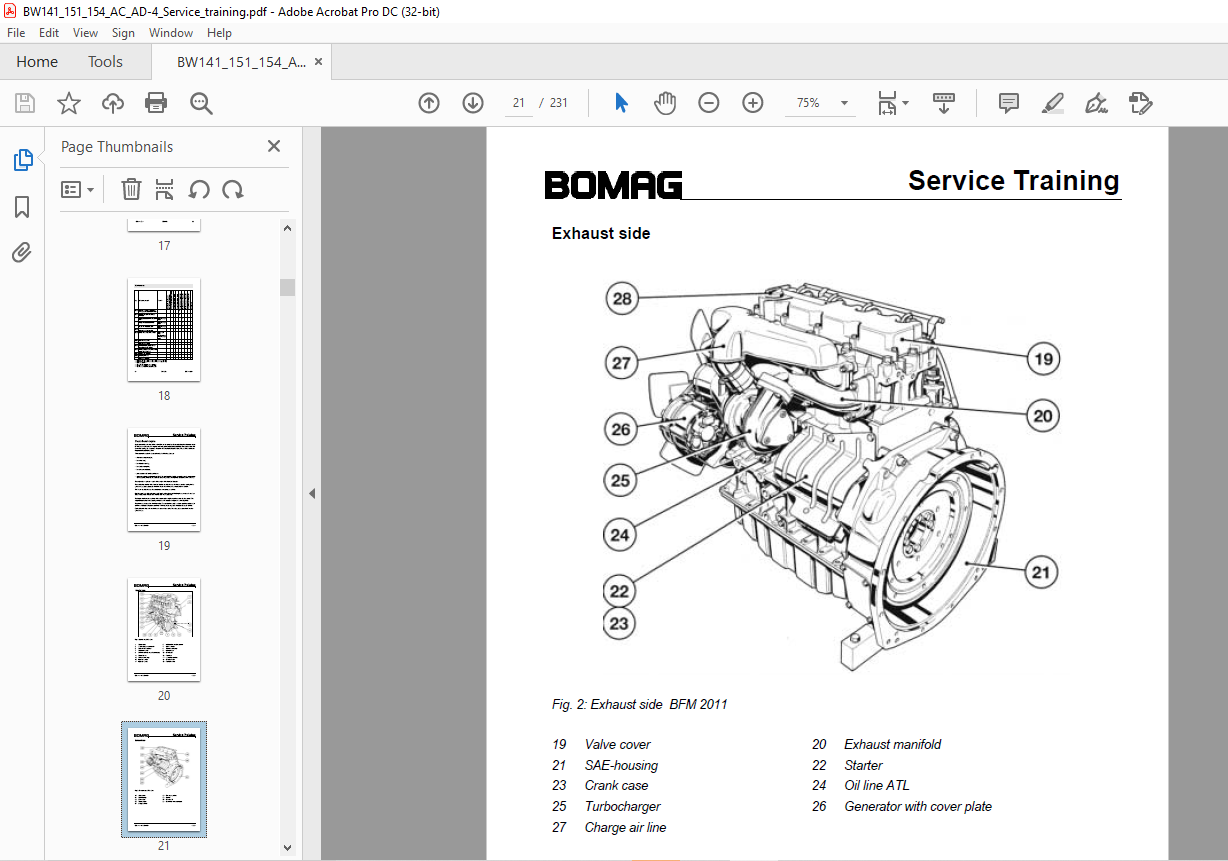Screen dimensions: 1228x861
Task: Click the 'Crank case' legend entry
Action: 616,785
